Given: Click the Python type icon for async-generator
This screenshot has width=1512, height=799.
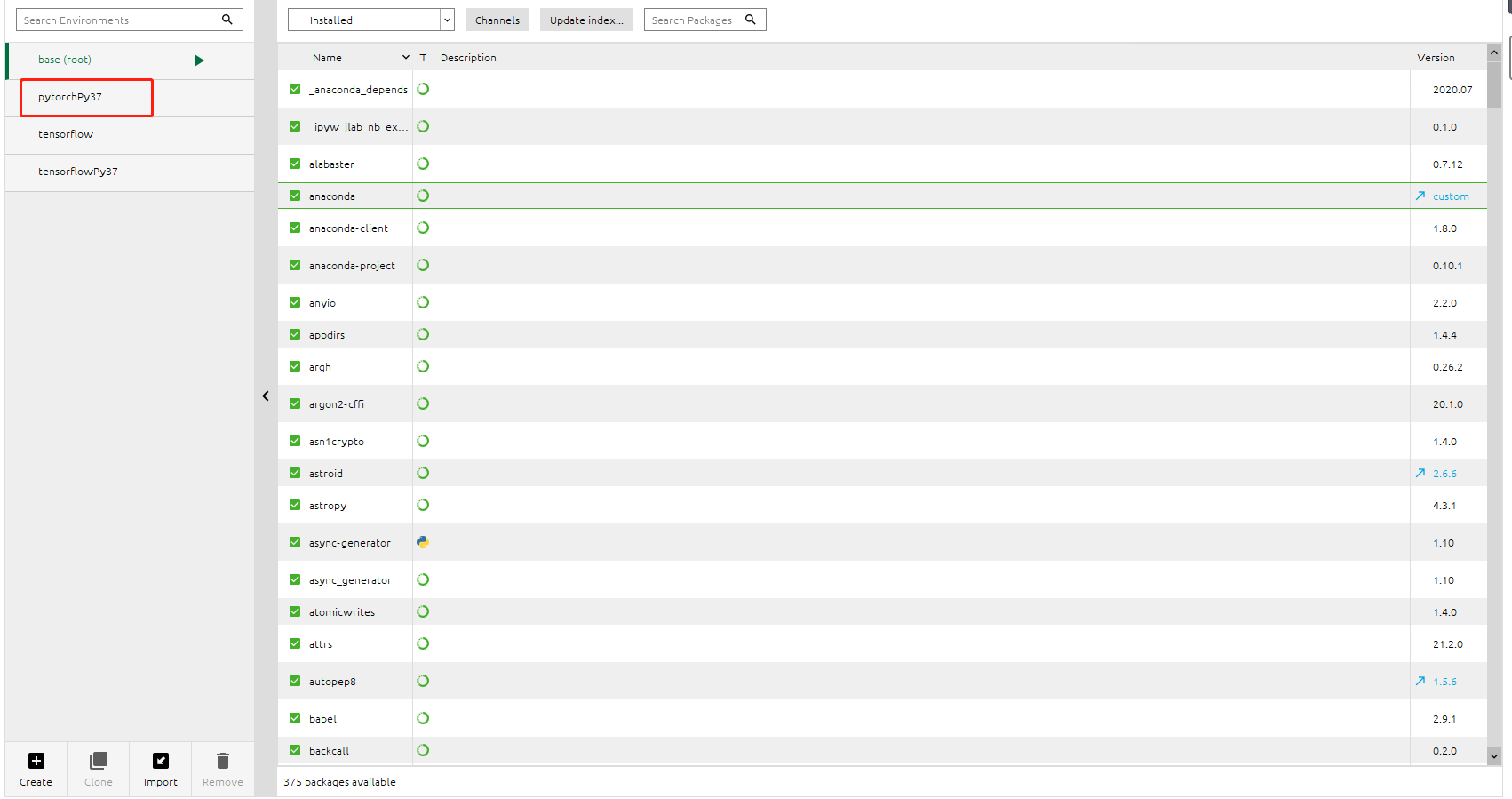Looking at the screenshot, I should coord(423,542).
